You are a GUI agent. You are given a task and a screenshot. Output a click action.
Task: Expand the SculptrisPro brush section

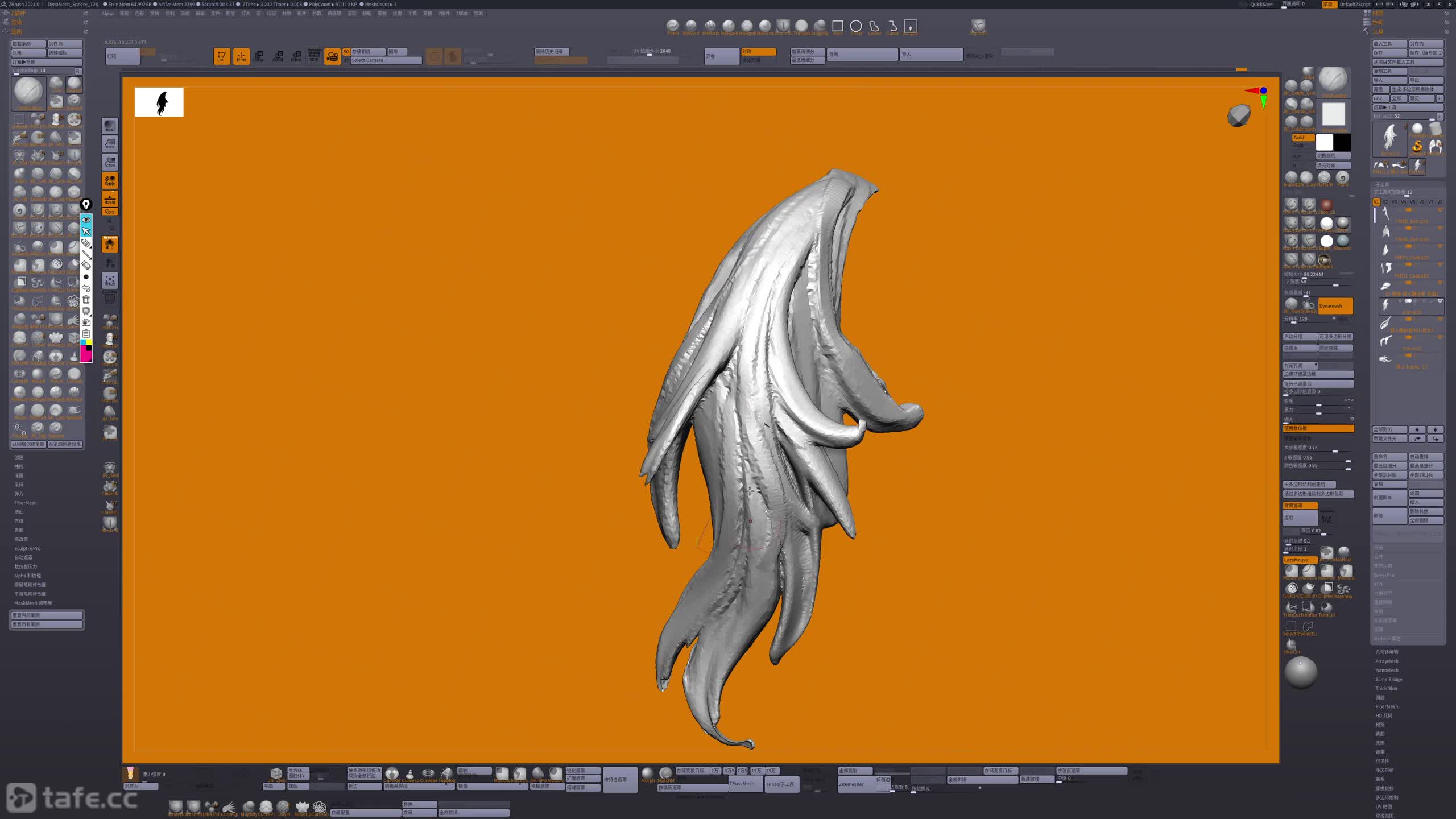click(x=27, y=548)
